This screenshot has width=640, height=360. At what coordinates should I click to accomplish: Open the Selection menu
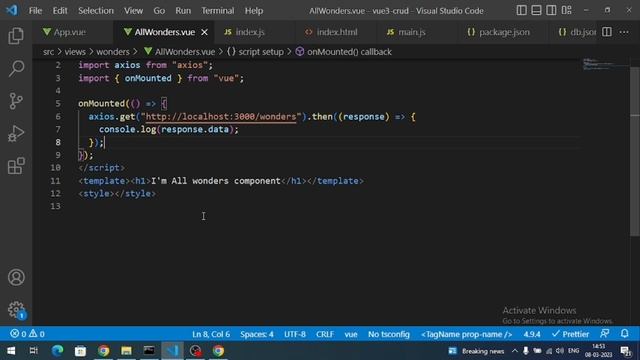tap(96, 11)
